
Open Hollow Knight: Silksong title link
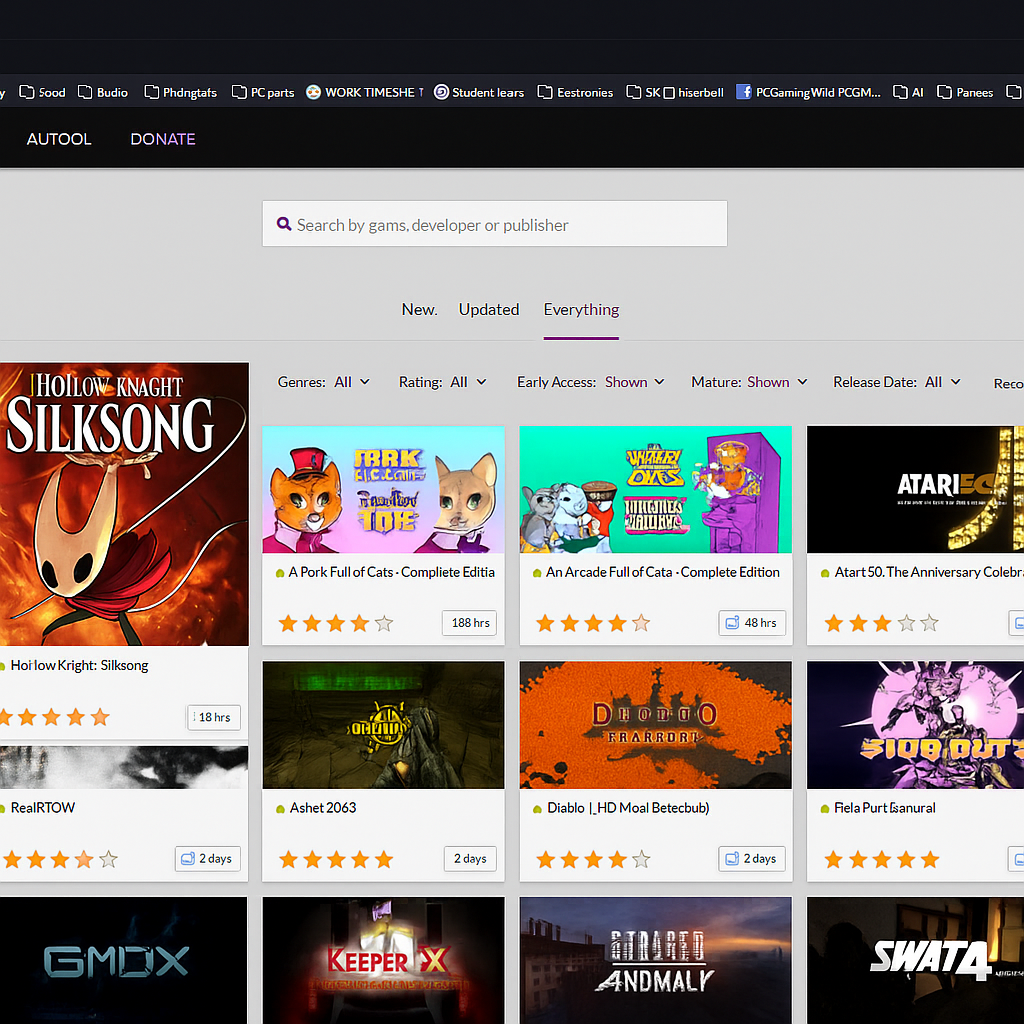(x=80, y=665)
